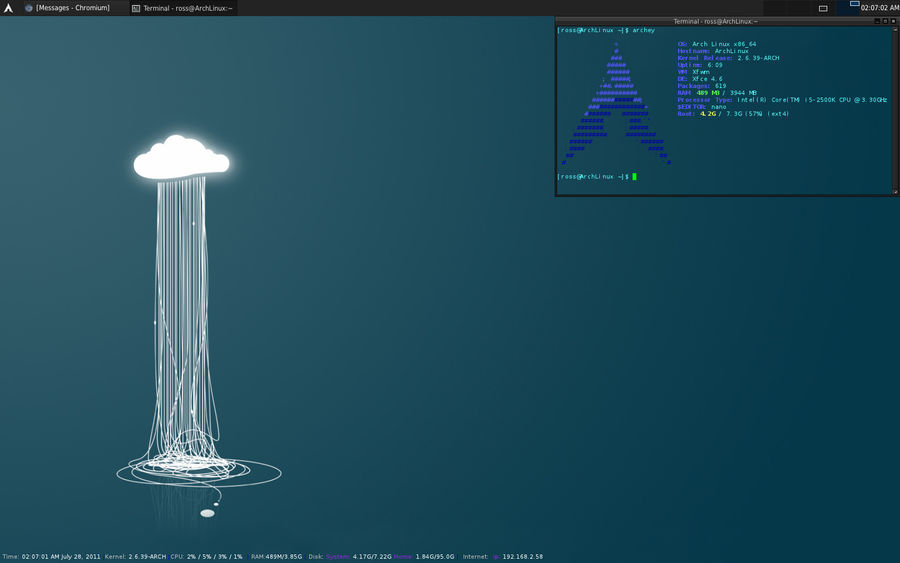
Task: Switch to the Messages - Chromium window label
Action: tap(73, 8)
